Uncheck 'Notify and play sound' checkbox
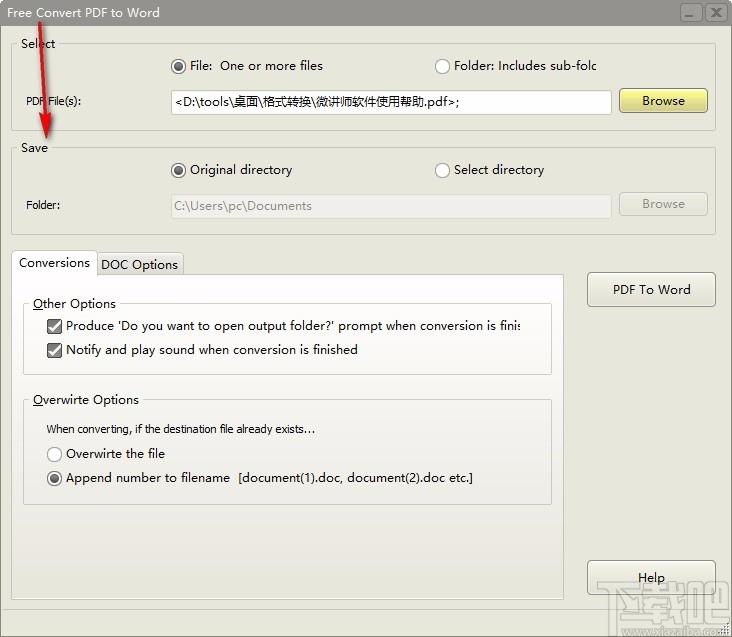The width and height of the screenshot is (732, 637). (x=55, y=350)
